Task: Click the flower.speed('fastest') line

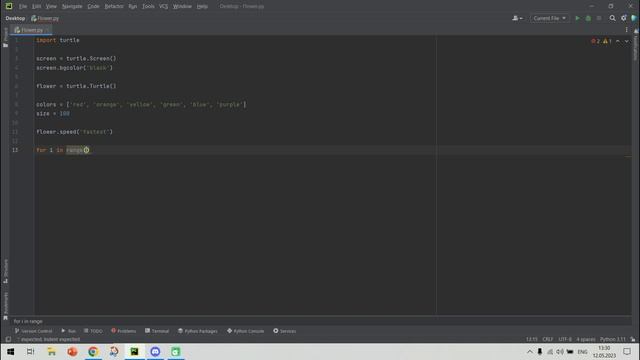Action: (74, 132)
